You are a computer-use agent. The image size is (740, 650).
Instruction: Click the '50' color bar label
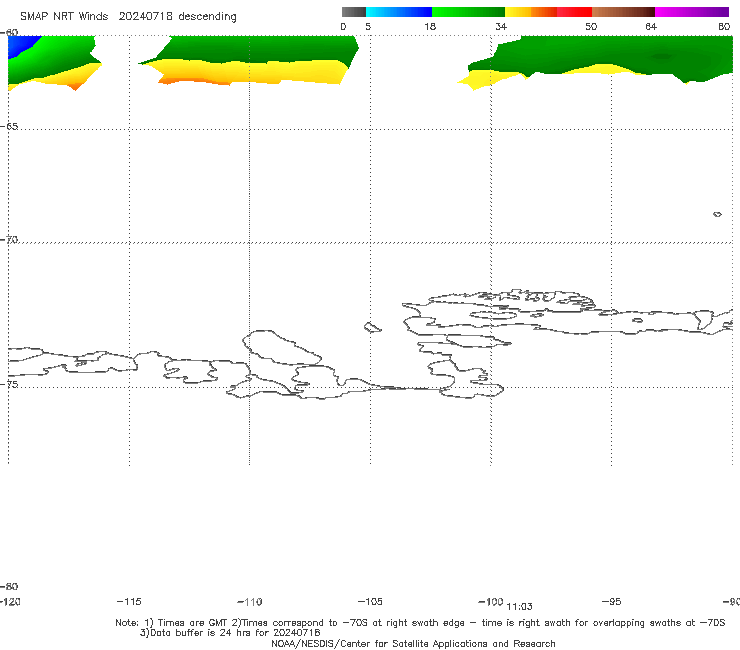pyautogui.click(x=591, y=27)
